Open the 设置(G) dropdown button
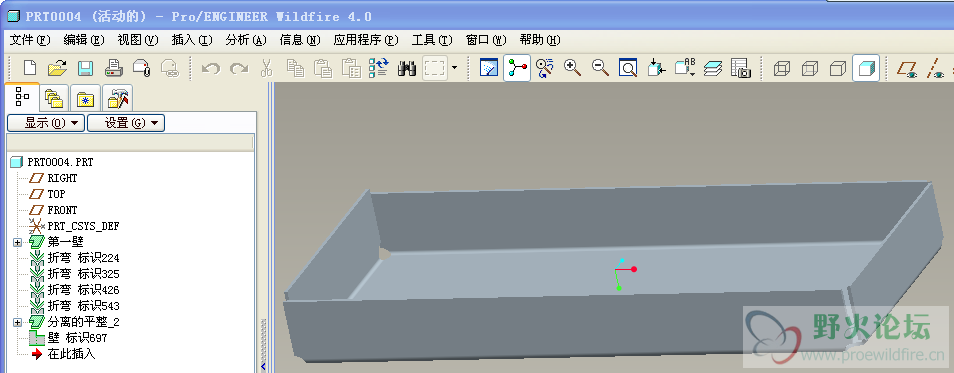This screenshot has width=954, height=373. tap(126, 123)
